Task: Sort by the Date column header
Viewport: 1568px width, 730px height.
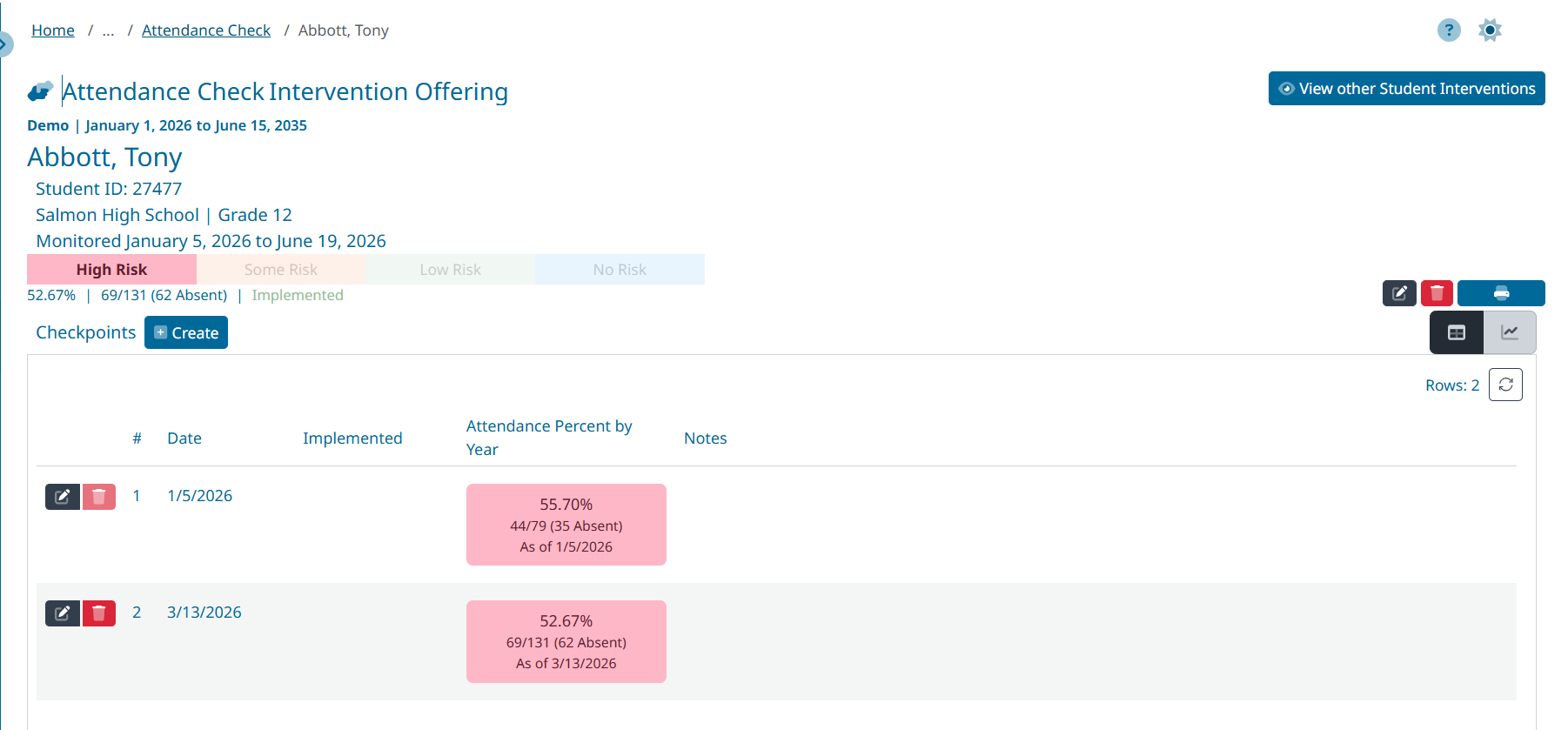Action: tap(184, 439)
